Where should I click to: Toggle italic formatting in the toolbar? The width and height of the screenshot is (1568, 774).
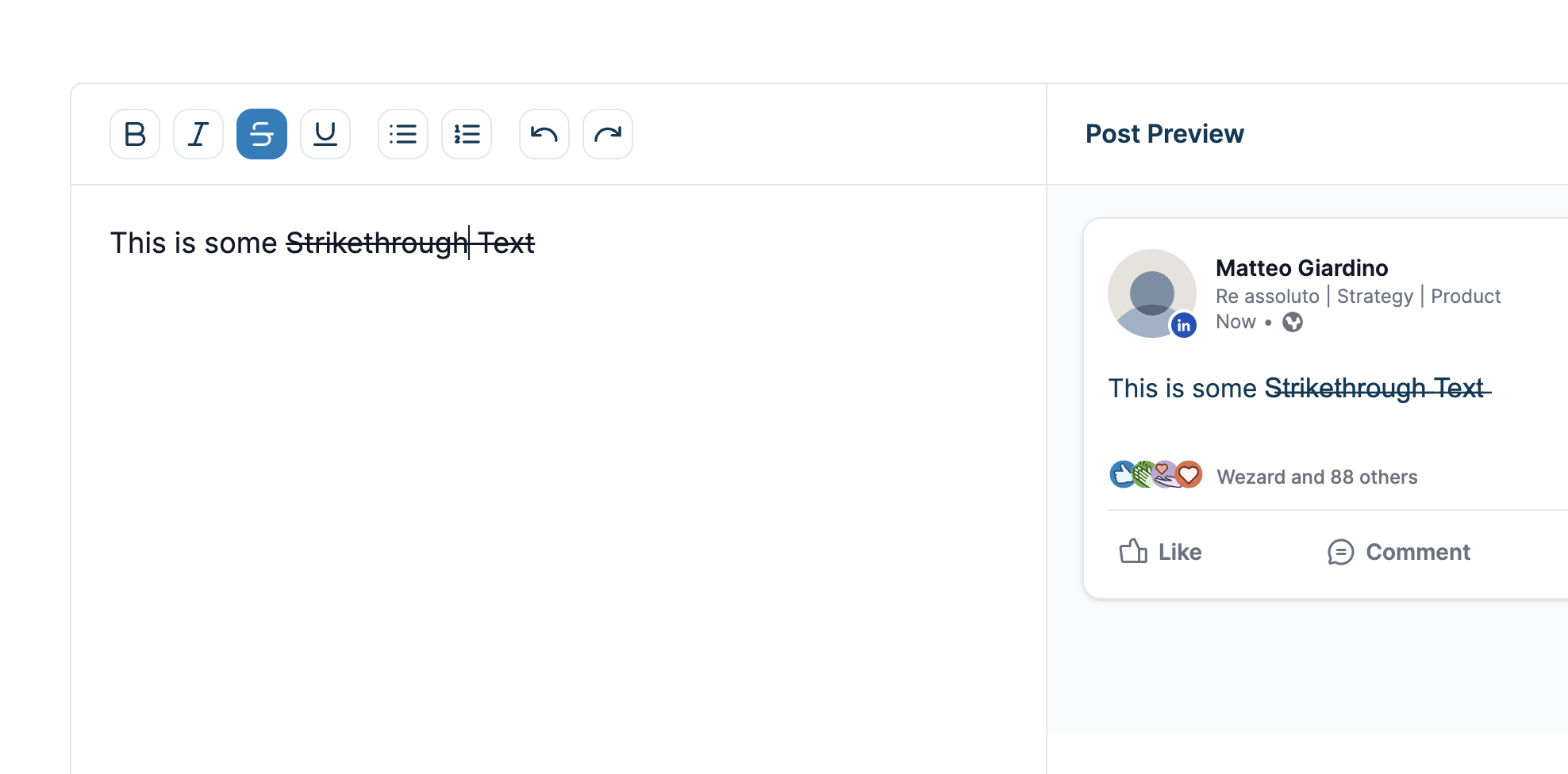click(x=198, y=134)
